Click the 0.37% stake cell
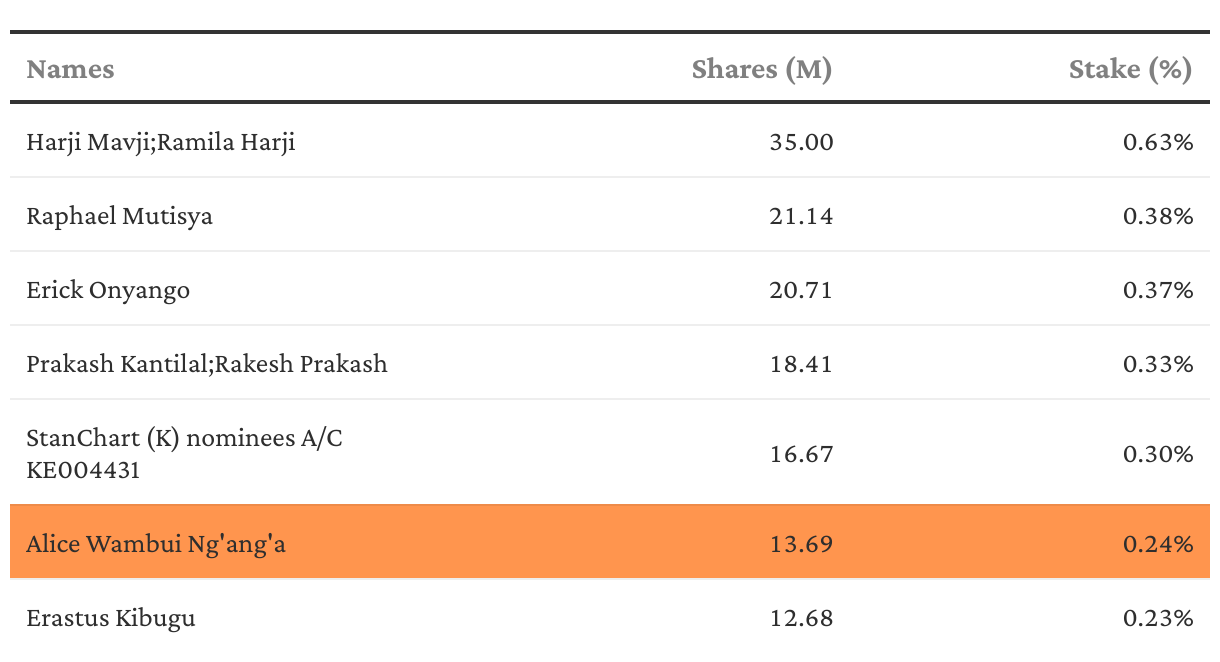The width and height of the screenshot is (1220, 662). click(x=1158, y=290)
